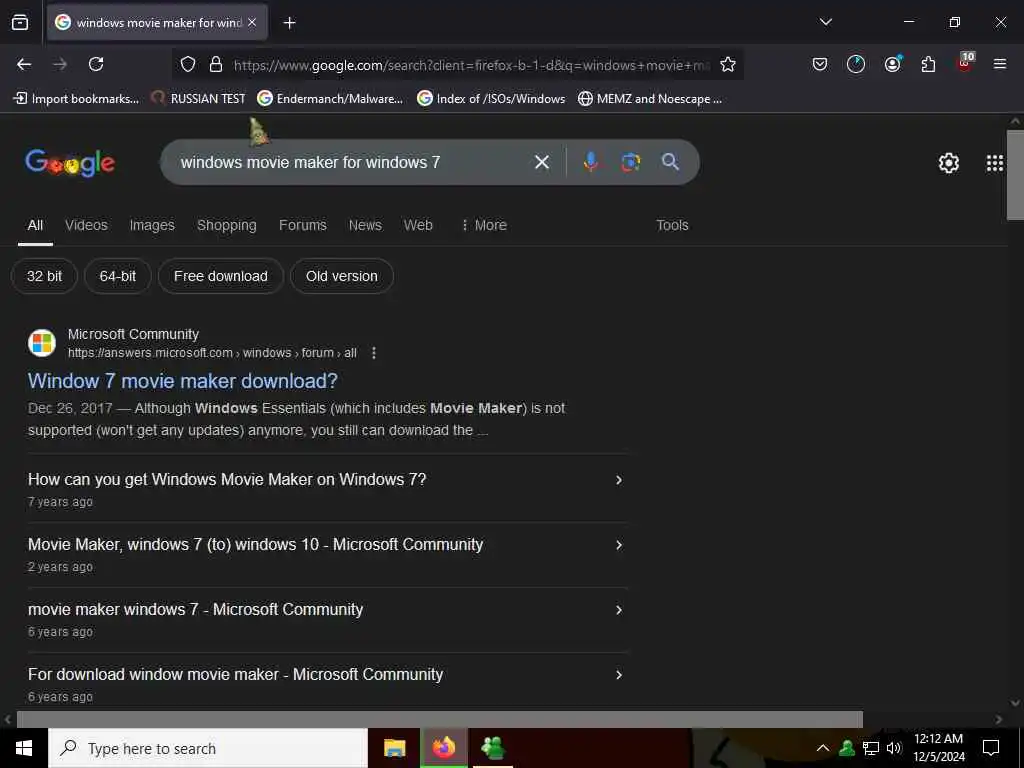Open the tracking protection shield
Screen dimensions: 1024x768
(x=188, y=65)
